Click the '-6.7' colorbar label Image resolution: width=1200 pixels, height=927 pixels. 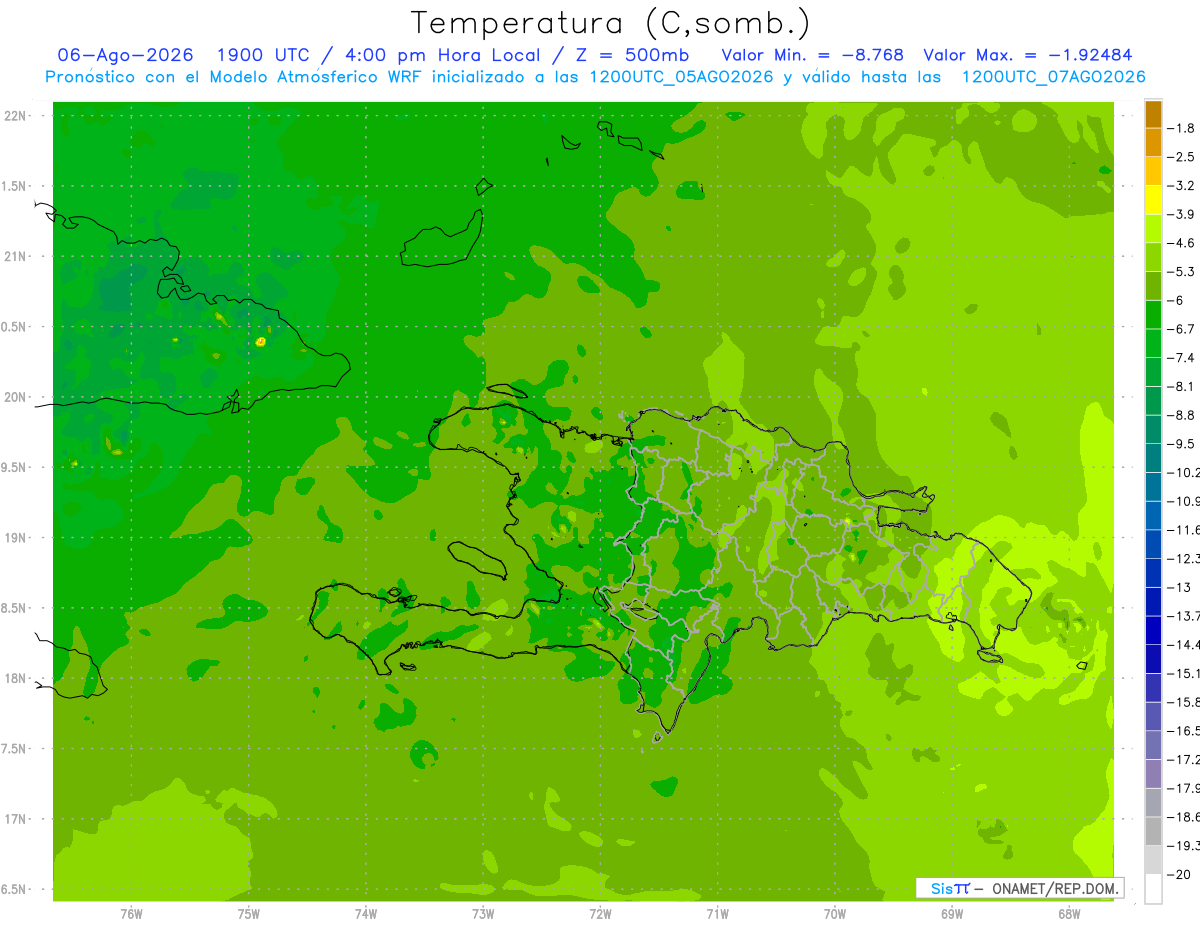pos(1183,329)
